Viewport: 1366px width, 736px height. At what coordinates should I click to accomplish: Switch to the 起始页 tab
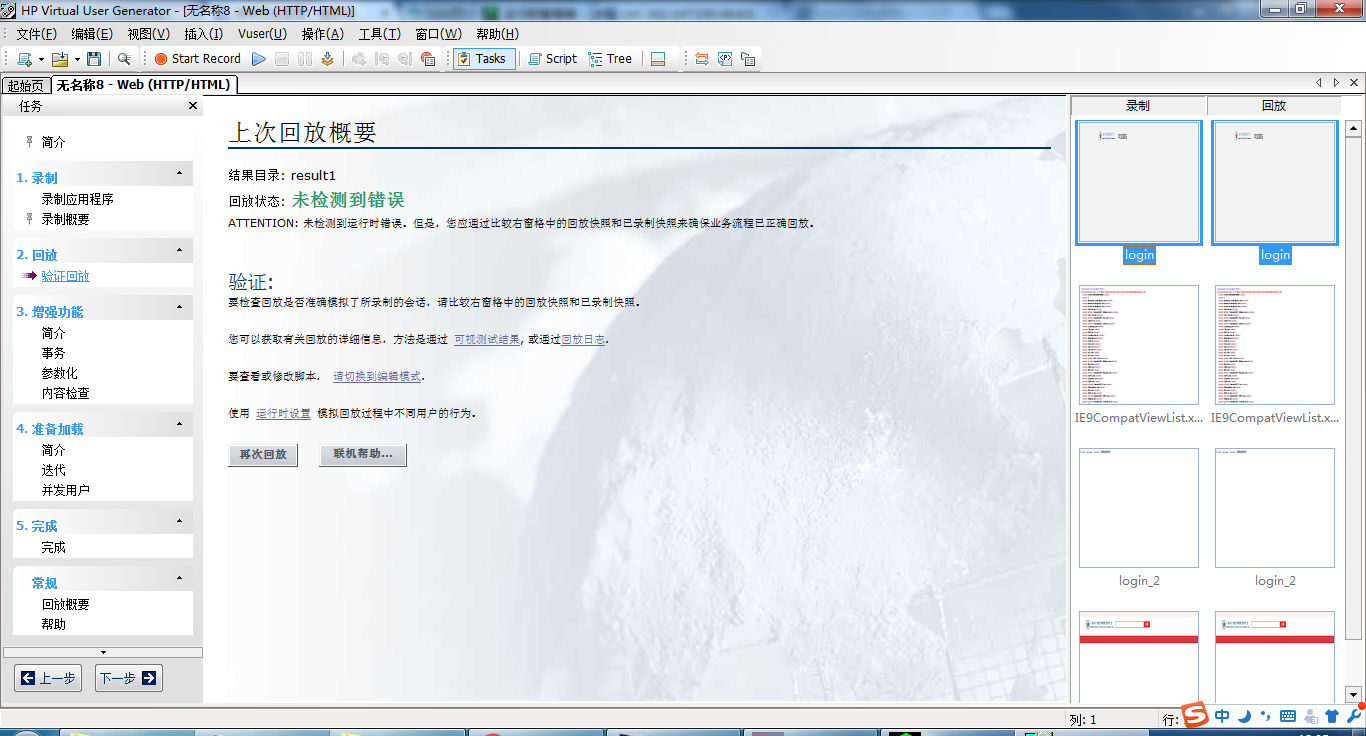pyautogui.click(x=26, y=86)
